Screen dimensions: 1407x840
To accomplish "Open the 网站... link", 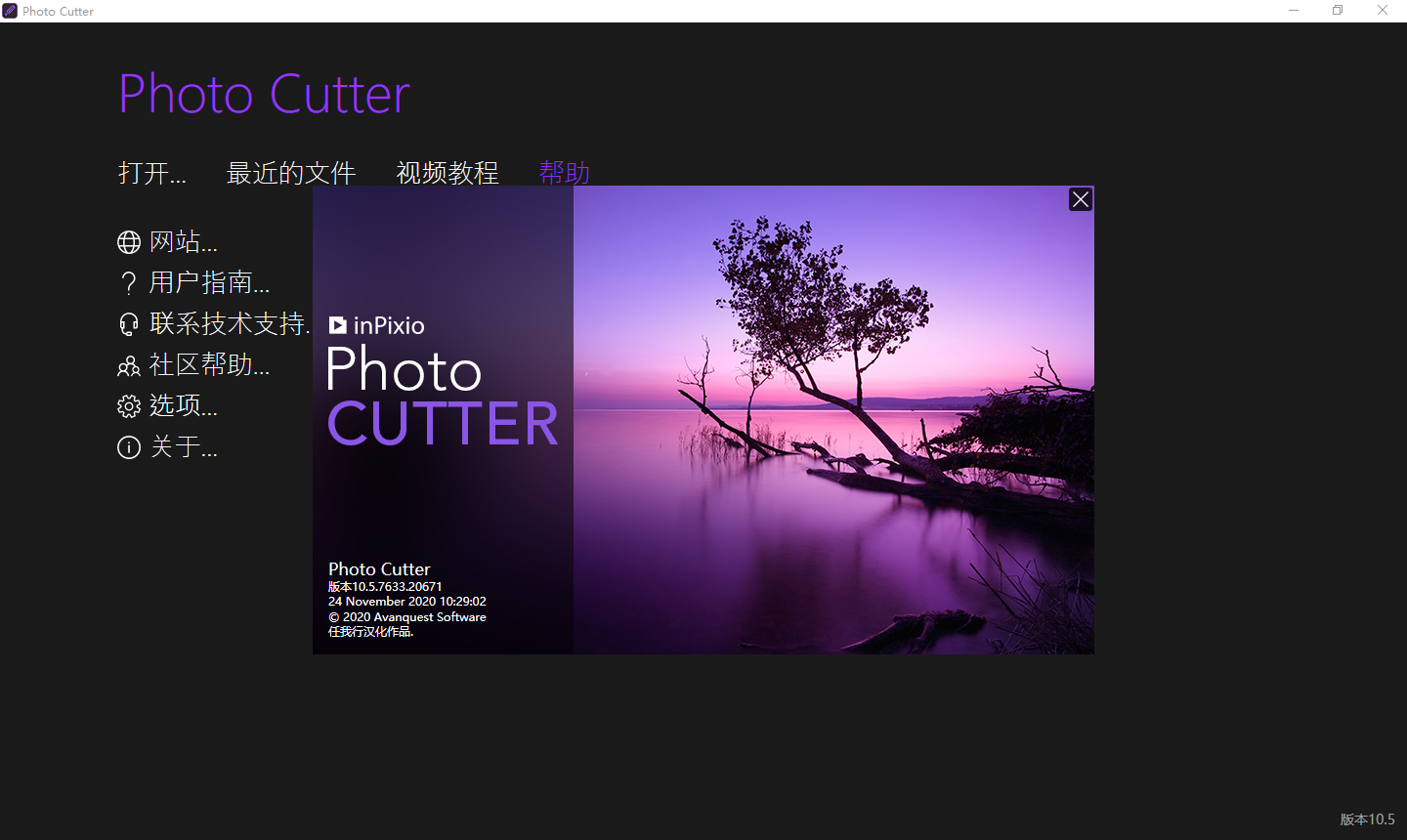I will (x=184, y=241).
